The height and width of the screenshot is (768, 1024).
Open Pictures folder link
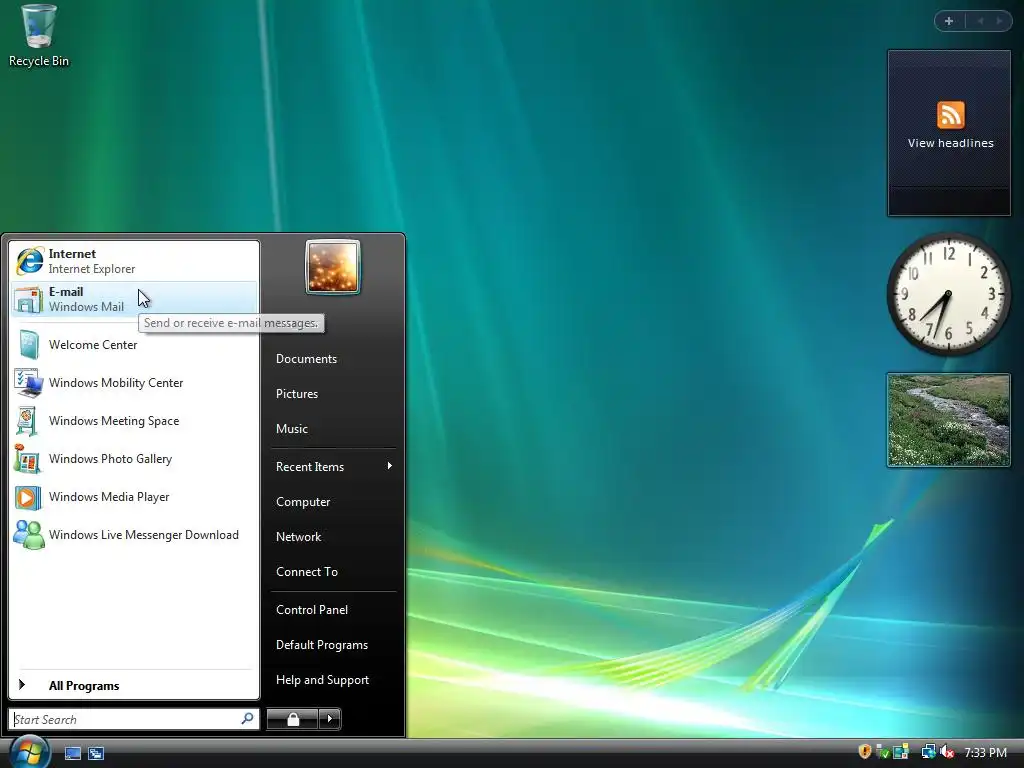coord(333,394)
